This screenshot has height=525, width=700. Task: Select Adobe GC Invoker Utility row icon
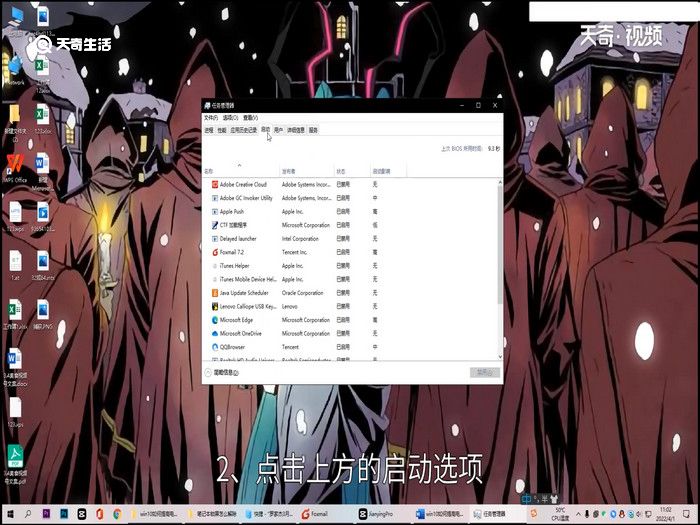click(215, 198)
